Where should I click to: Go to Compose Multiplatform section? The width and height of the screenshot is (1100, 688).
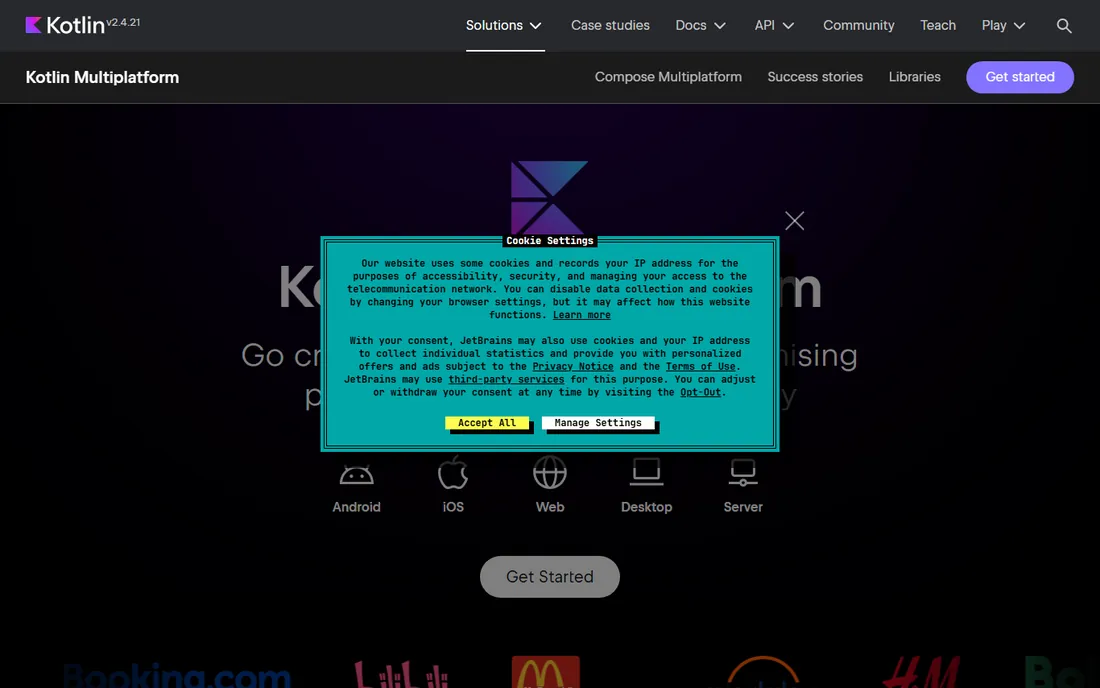(668, 77)
